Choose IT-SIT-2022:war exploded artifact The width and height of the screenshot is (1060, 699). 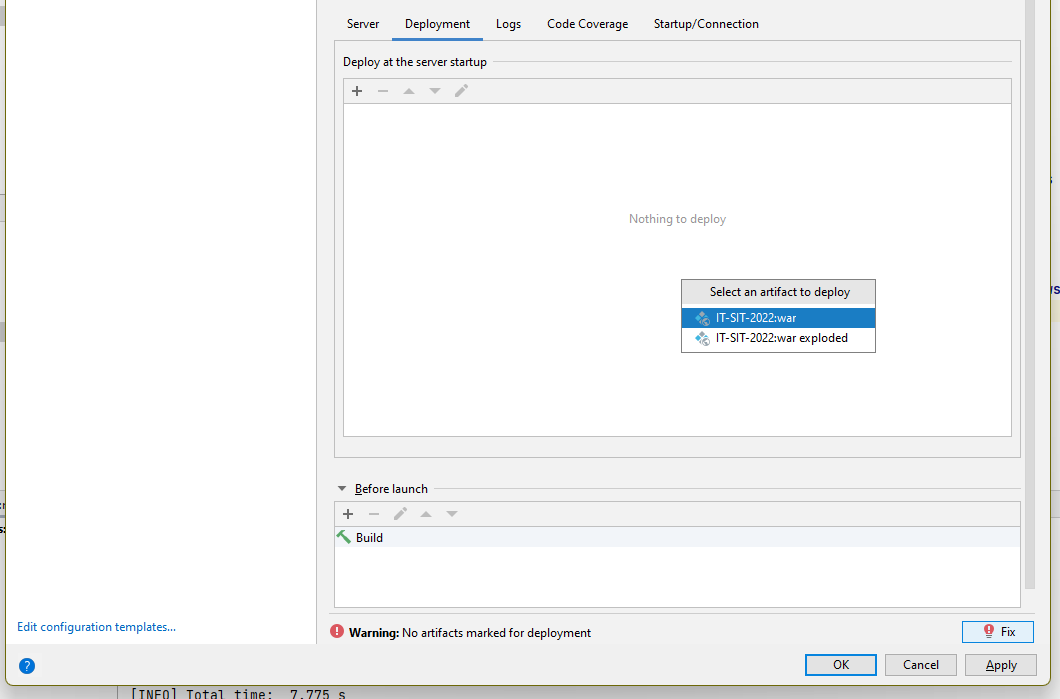click(778, 338)
